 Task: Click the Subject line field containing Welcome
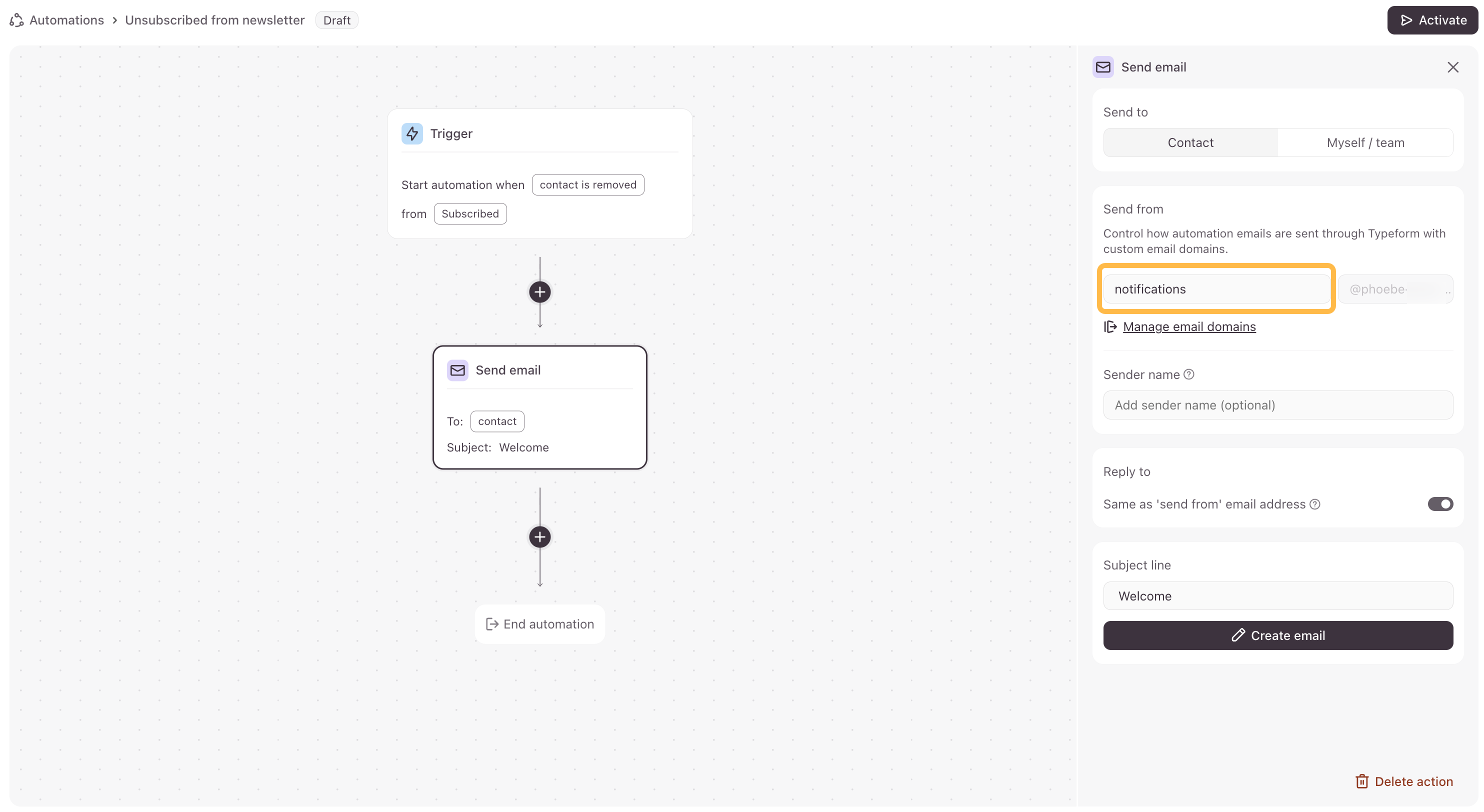pos(1278,596)
